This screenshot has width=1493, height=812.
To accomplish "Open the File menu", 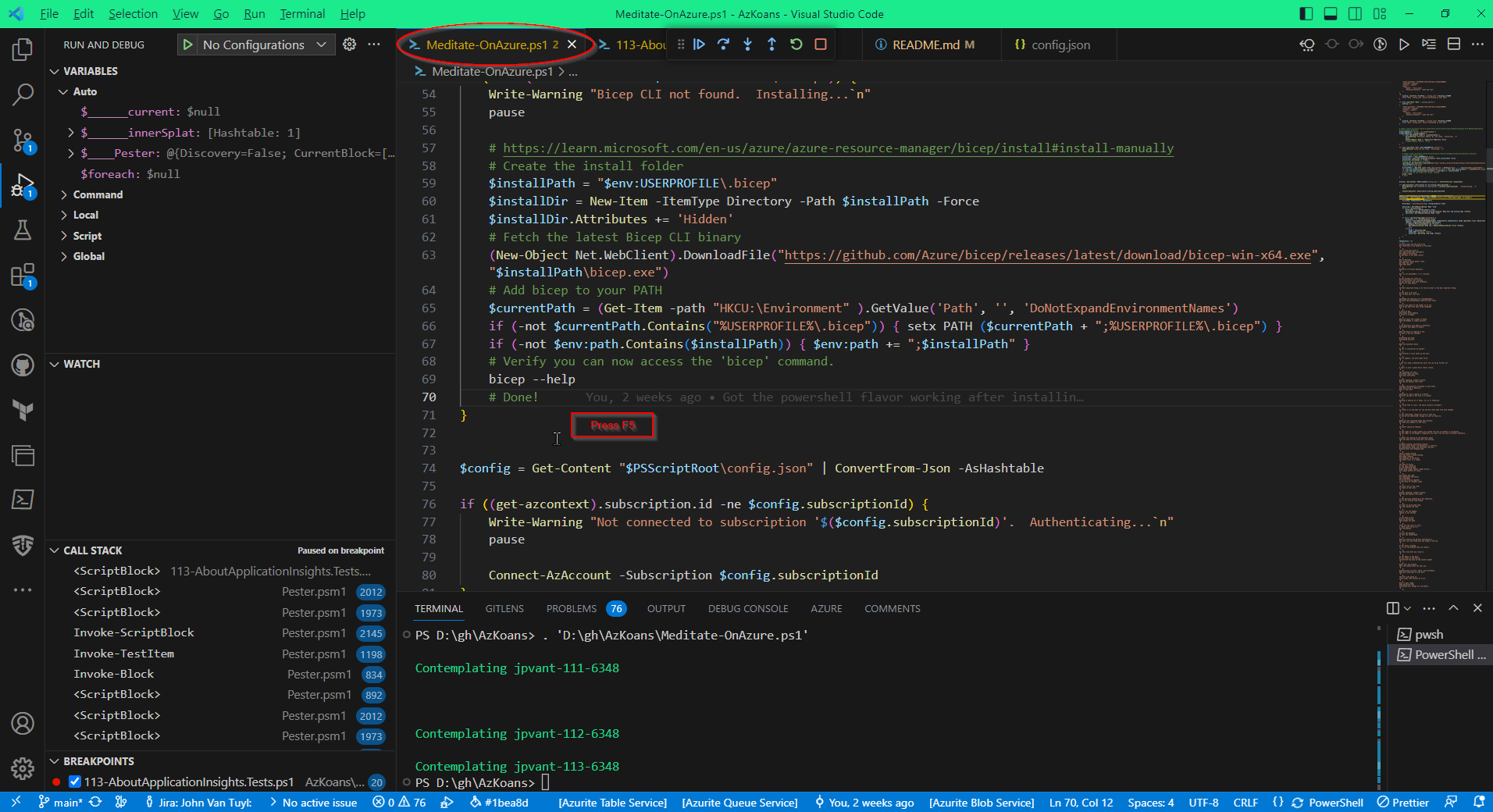I will point(49,14).
